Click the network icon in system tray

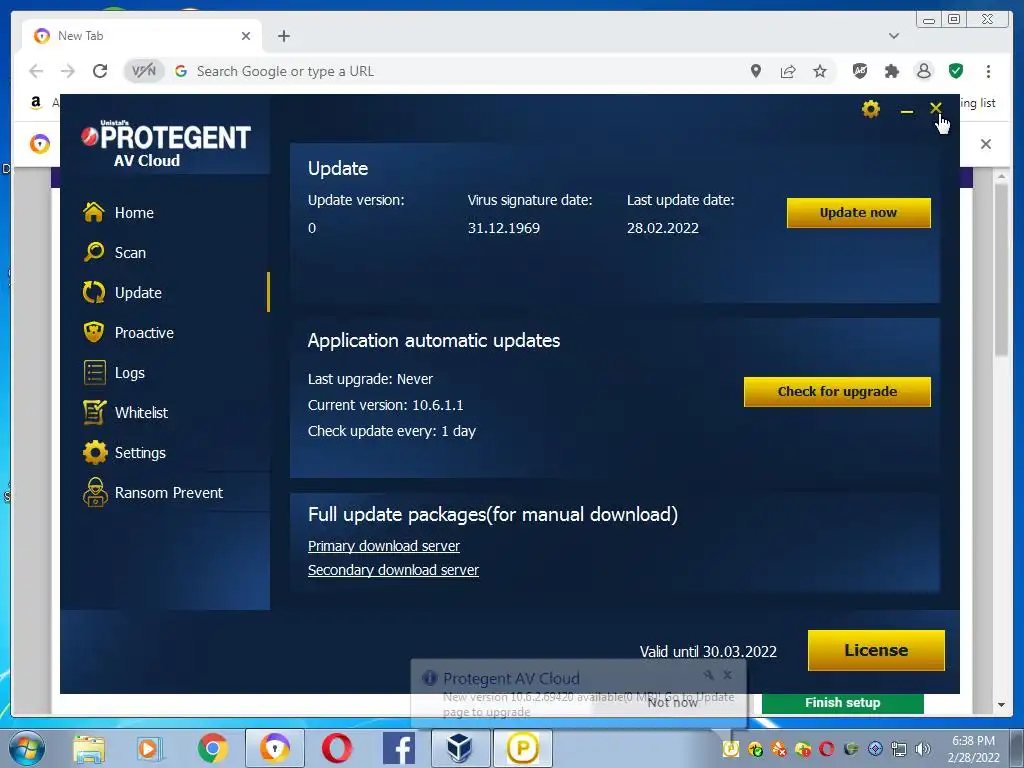click(899, 749)
